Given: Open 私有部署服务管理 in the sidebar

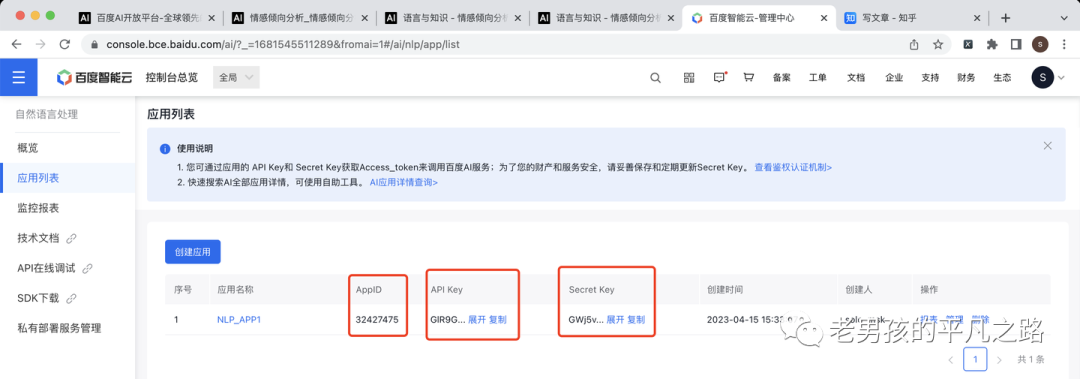Looking at the screenshot, I should (59, 328).
